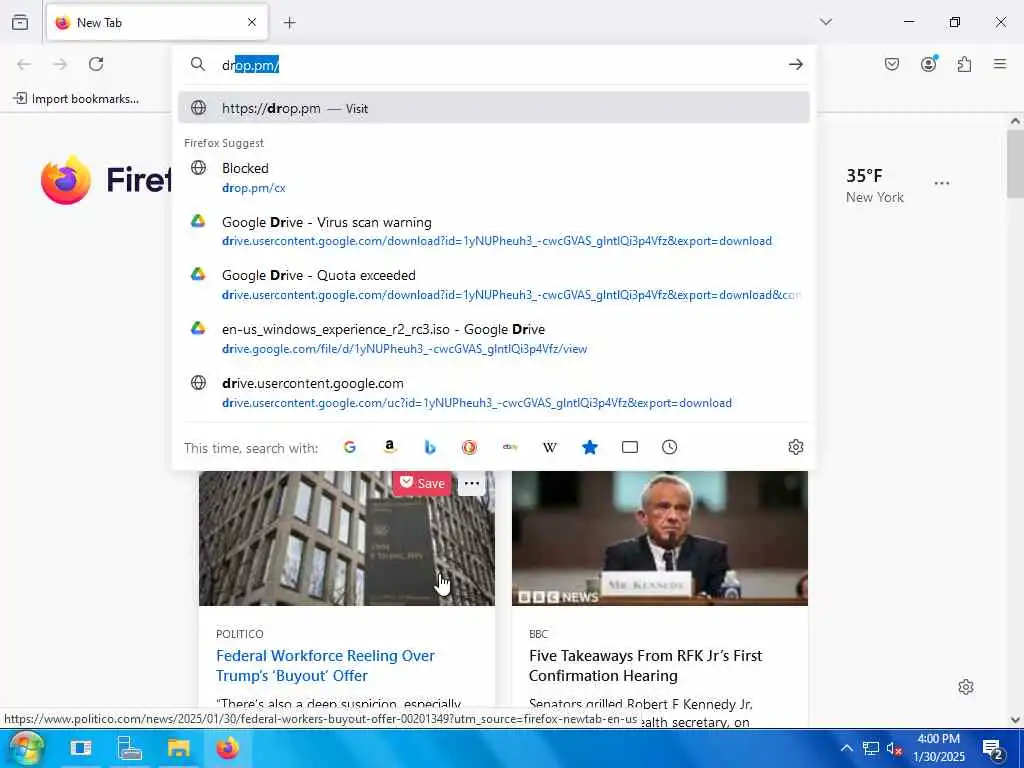Open the weather widget 35°F New York
The height and width of the screenshot is (768, 1024).
tap(875, 185)
